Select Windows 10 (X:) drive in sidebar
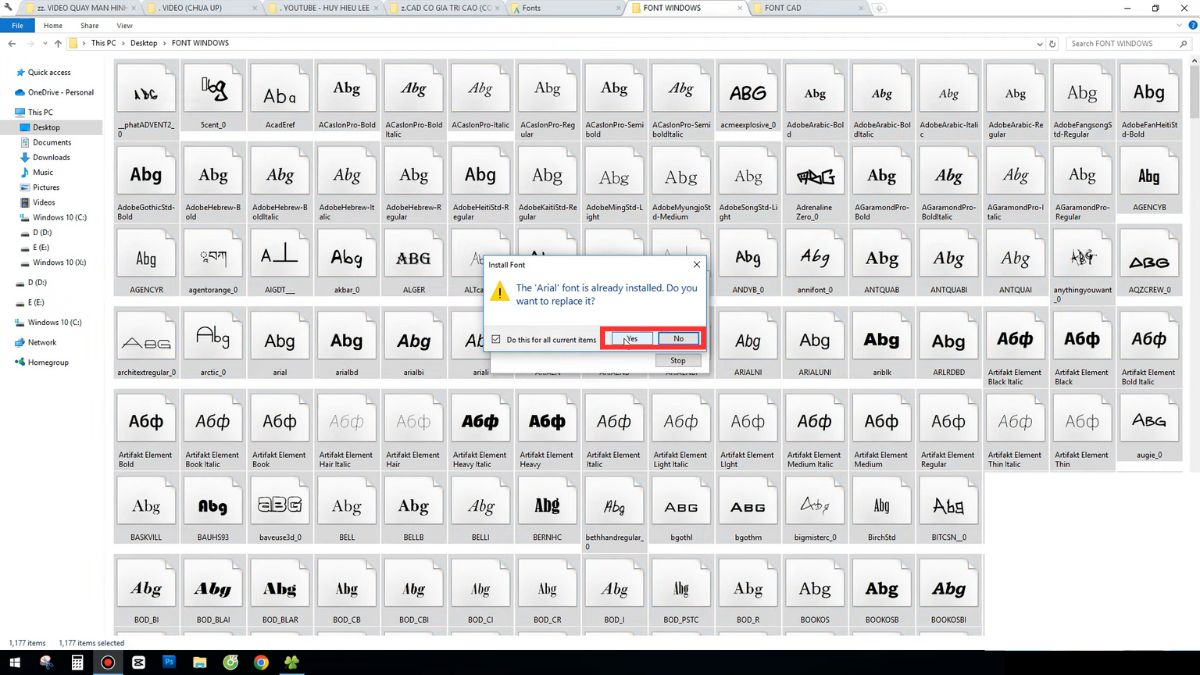This screenshot has height=675, width=1200. (59, 262)
